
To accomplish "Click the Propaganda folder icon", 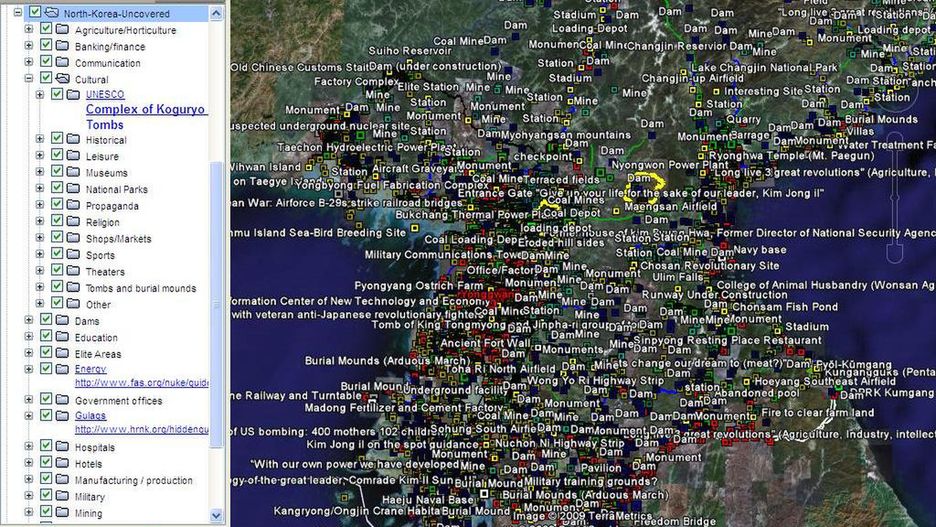I will tap(73, 205).
